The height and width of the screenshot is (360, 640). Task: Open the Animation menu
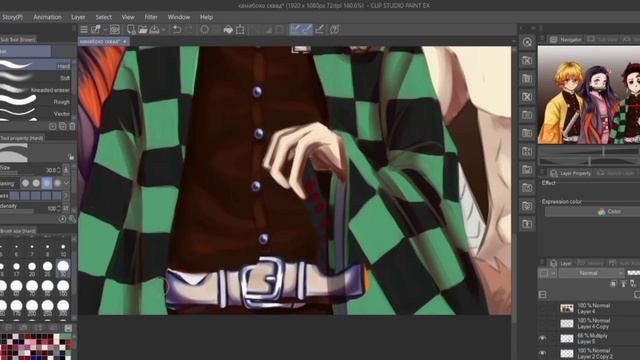[x=47, y=17]
